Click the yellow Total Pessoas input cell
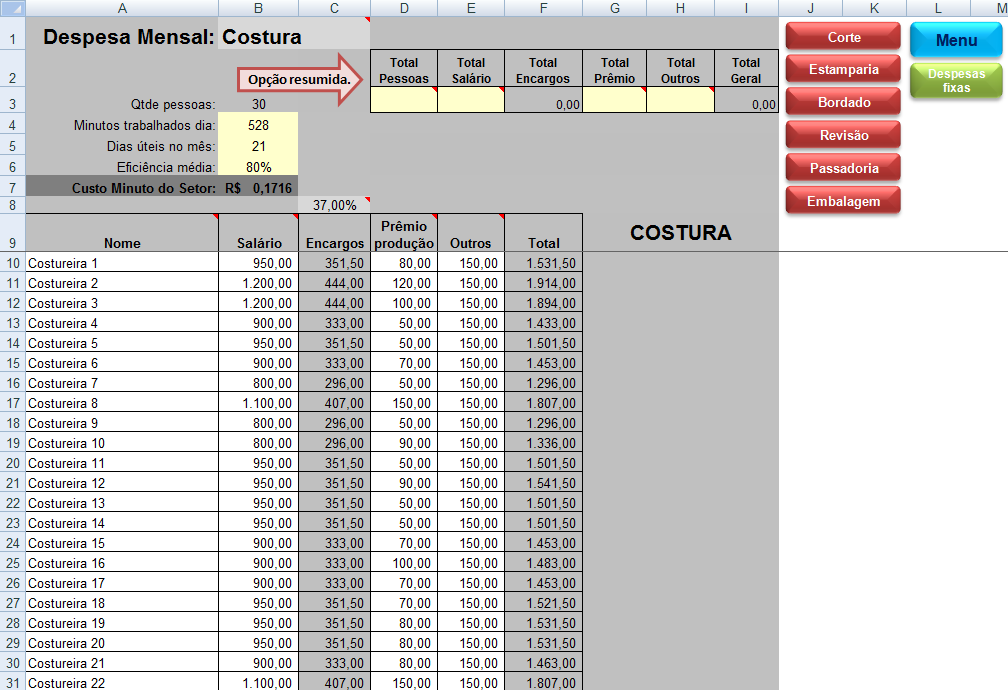 404,101
